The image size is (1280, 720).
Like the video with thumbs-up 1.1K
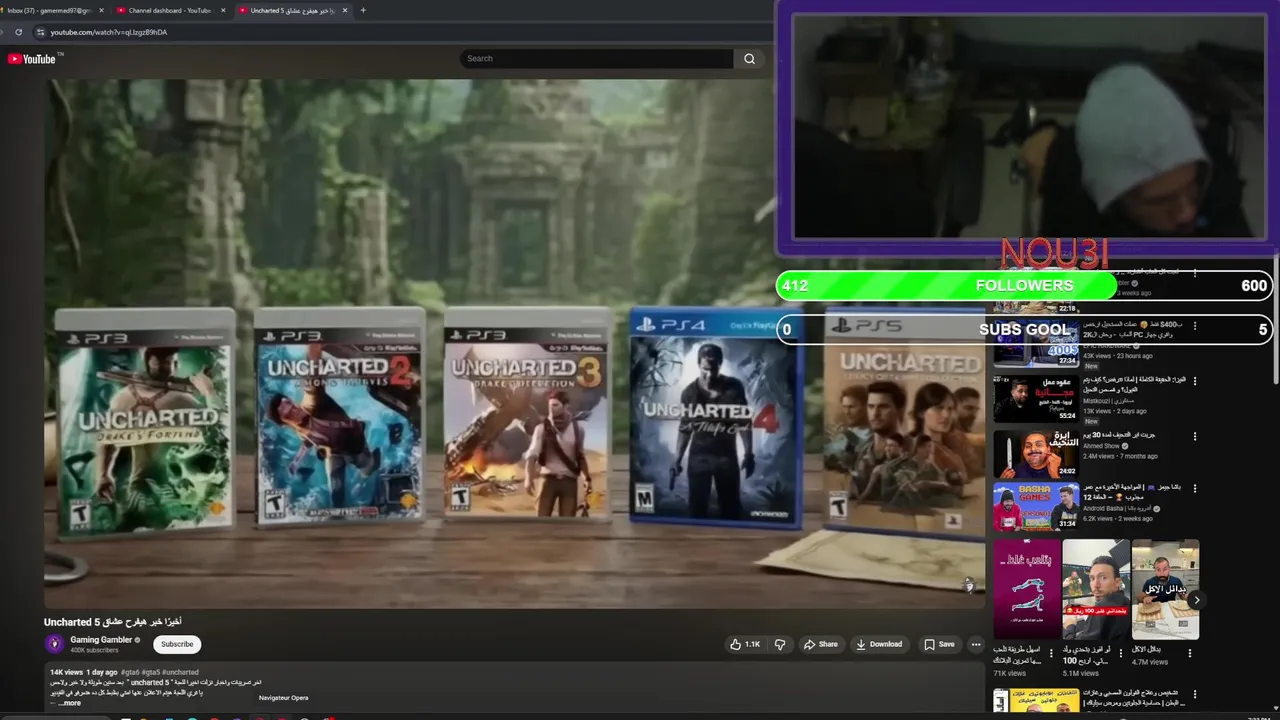[745, 645]
